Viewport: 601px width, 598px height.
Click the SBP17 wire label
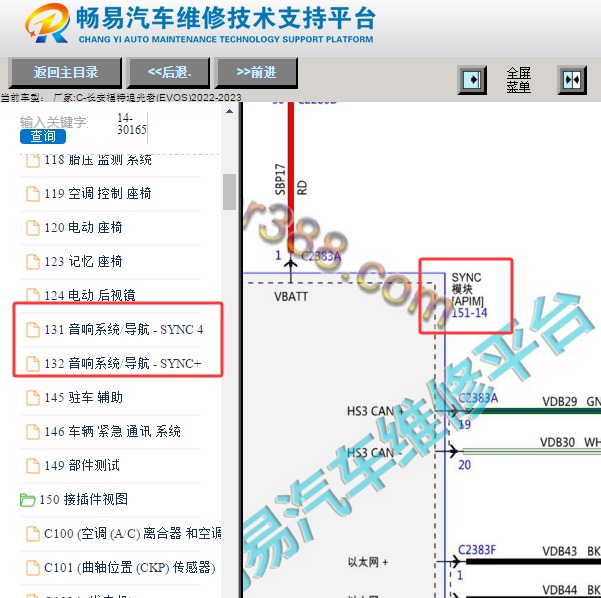[x=280, y=179]
